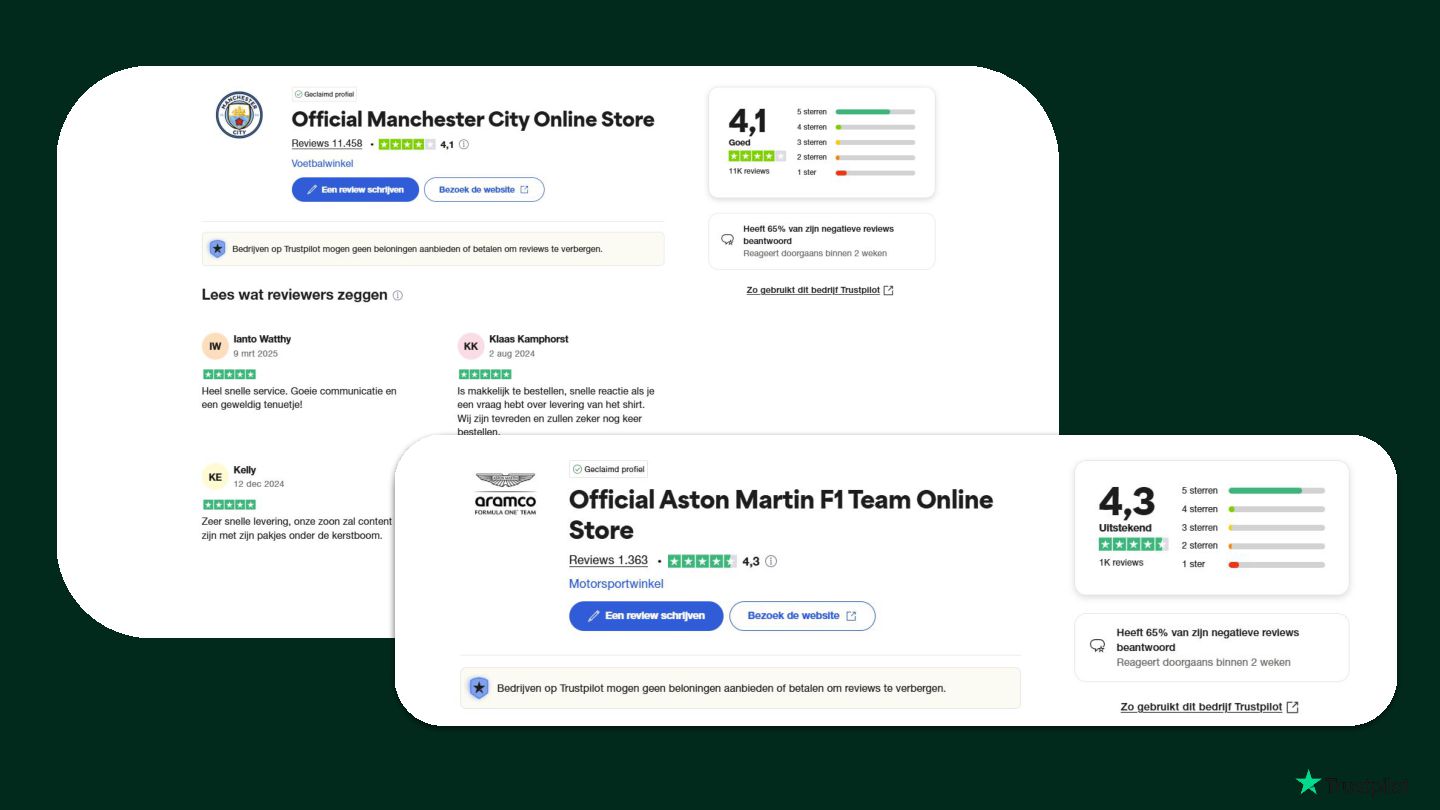Open 'Reviews 1.363' link
Screen dimensions: 1440x810
(608, 560)
